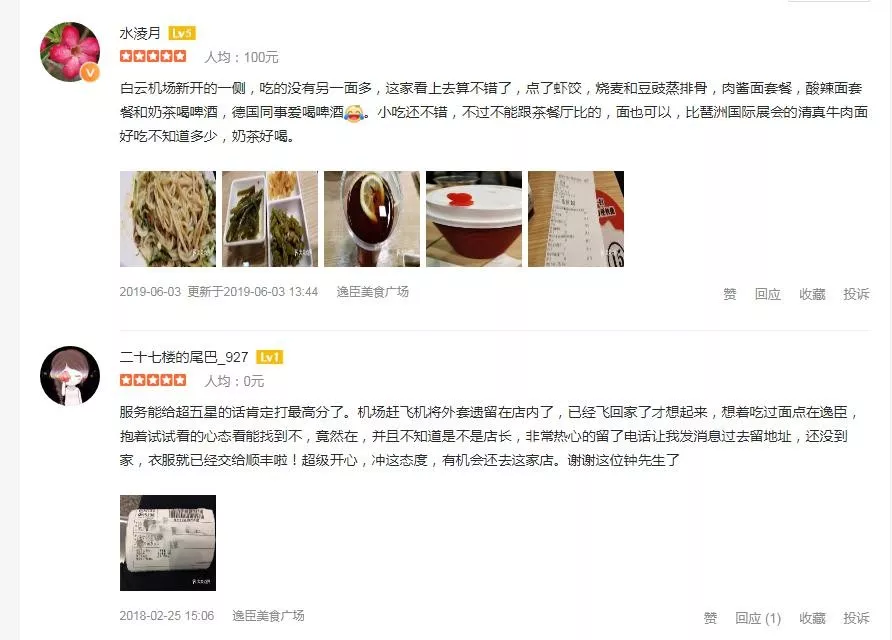Click 逸臣美食广场 link under first review

coord(373,292)
